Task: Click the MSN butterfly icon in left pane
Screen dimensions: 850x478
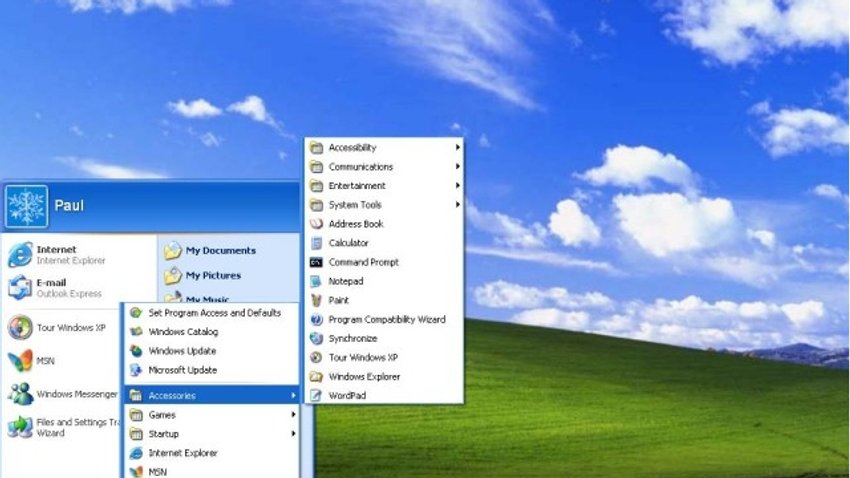Action: point(20,361)
